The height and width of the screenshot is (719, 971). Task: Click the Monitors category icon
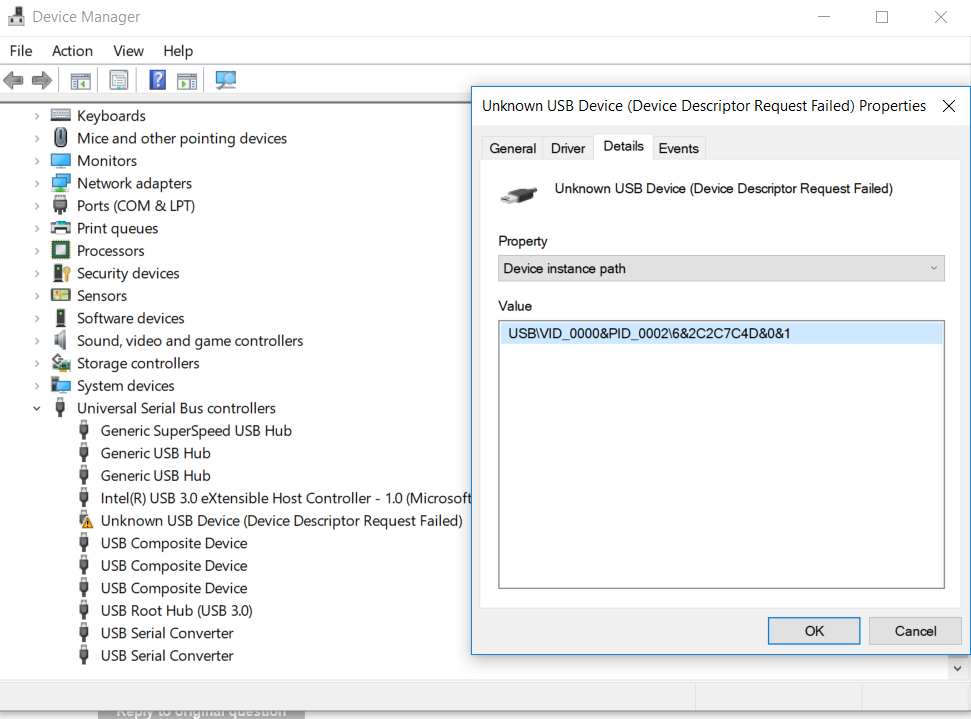61,160
